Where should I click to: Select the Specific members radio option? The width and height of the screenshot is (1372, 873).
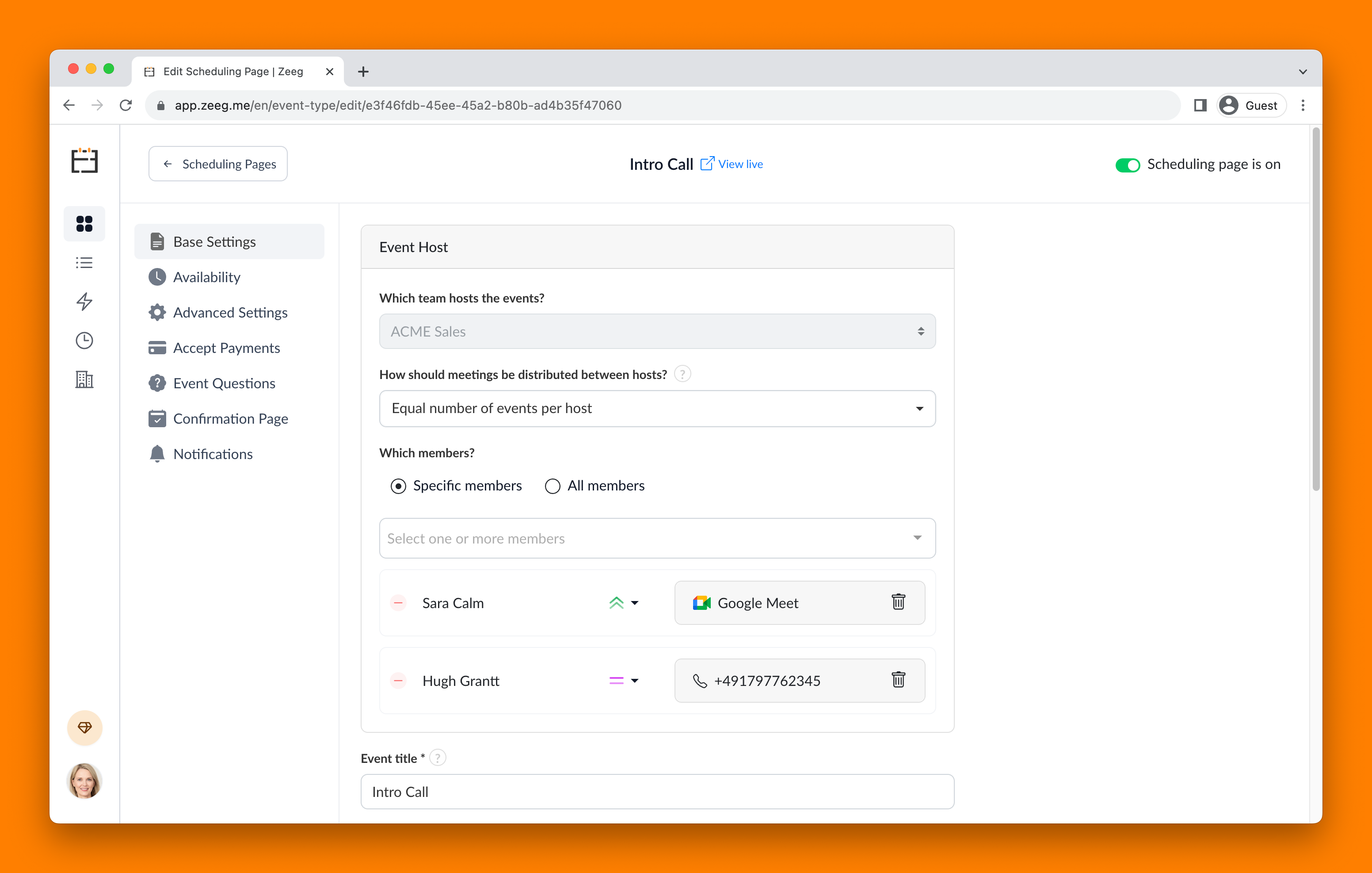point(398,486)
